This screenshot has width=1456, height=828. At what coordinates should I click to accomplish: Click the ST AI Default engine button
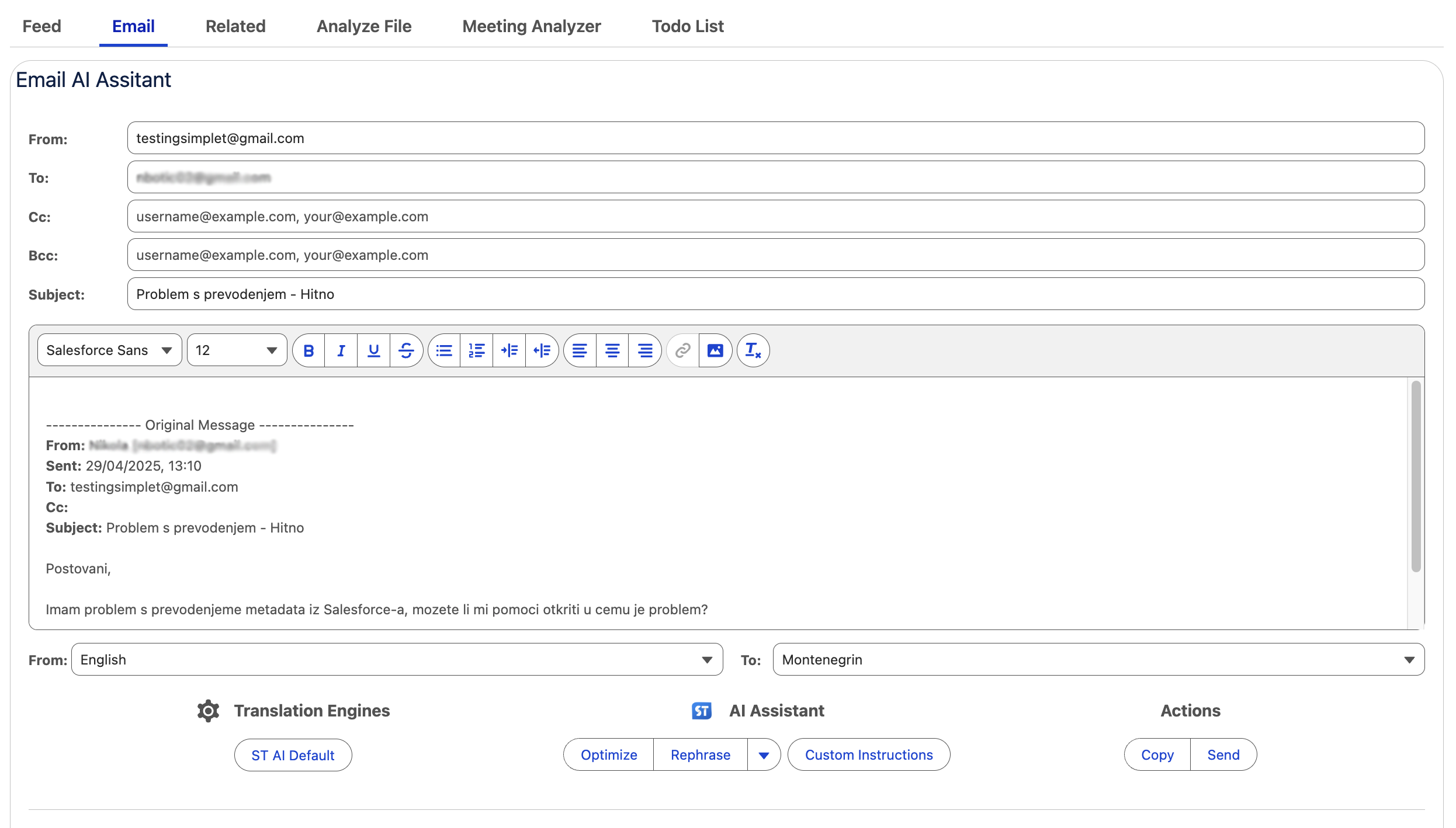(293, 755)
